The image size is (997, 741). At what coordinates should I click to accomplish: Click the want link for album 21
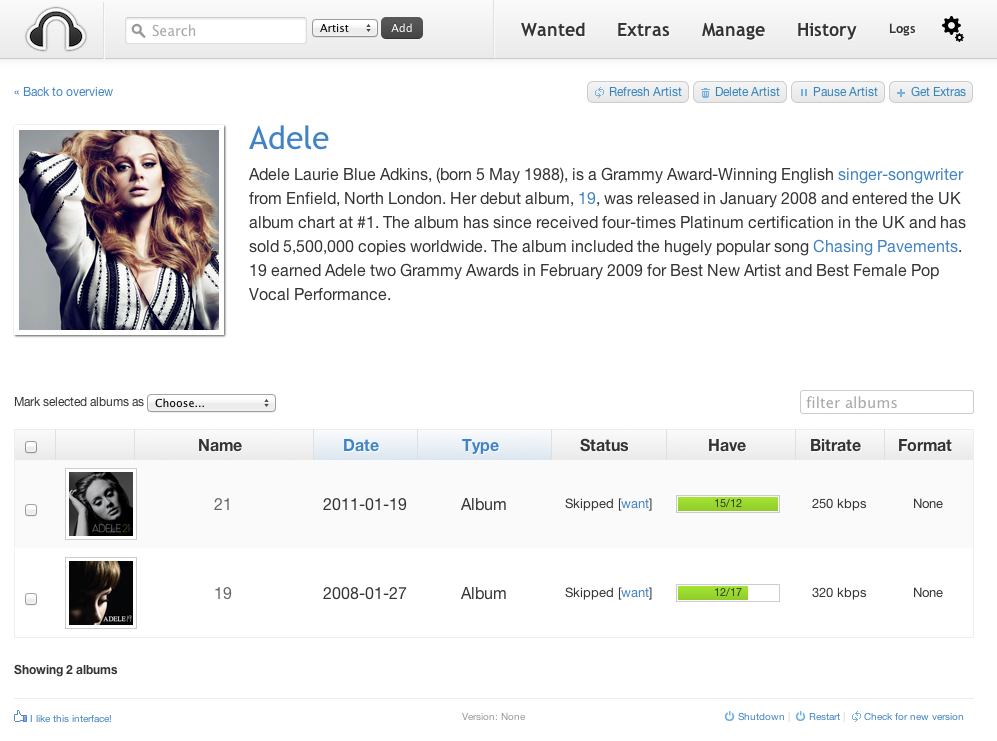tap(635, 503)
